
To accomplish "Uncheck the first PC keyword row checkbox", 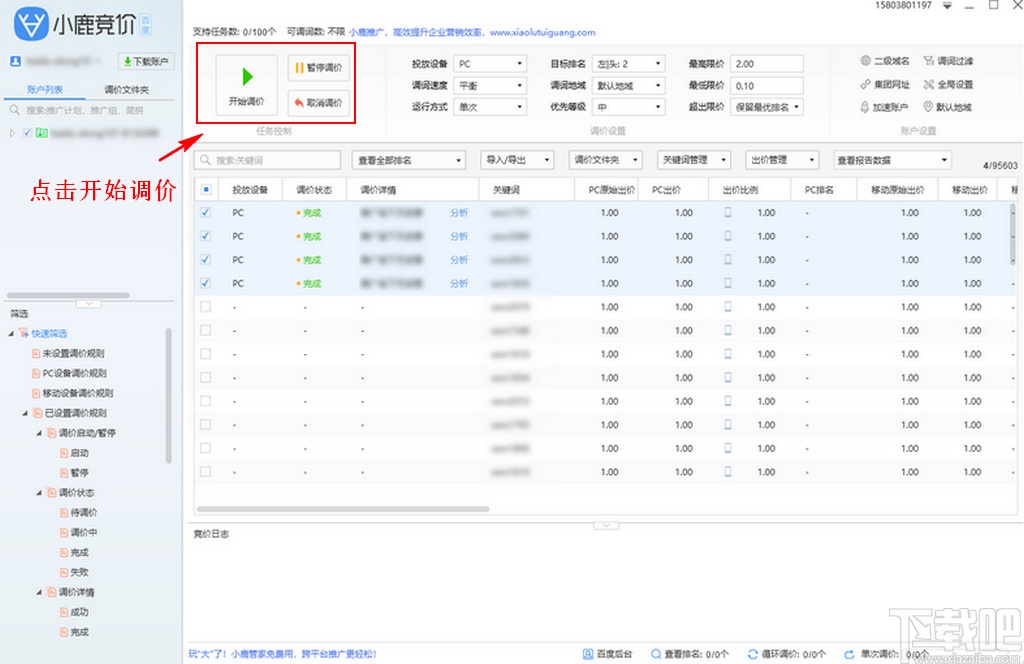I will pyautogui.click(x=205, y=212).
